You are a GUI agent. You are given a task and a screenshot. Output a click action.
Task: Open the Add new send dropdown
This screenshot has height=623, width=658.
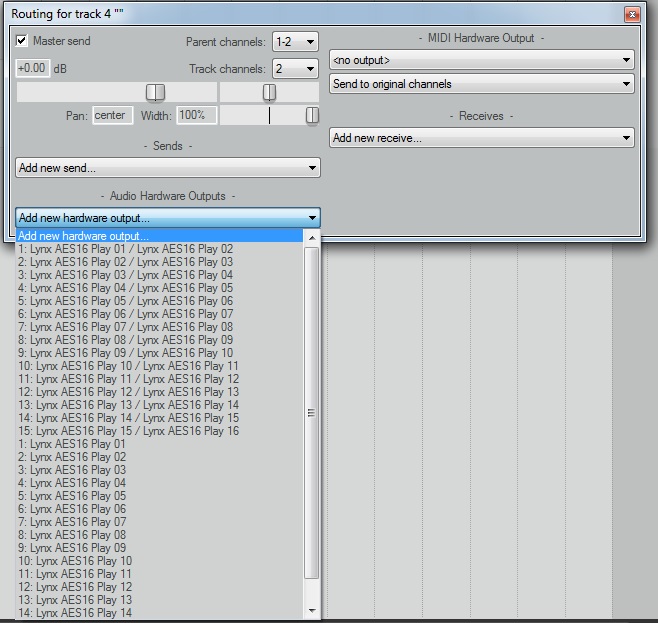pos(168,168)
